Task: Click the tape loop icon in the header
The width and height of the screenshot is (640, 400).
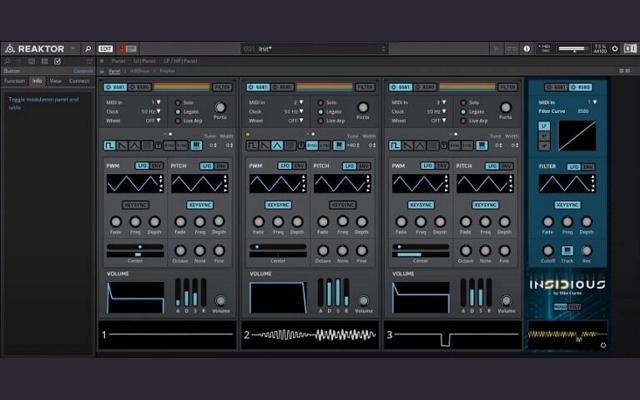Action: (x=511, y=49)
